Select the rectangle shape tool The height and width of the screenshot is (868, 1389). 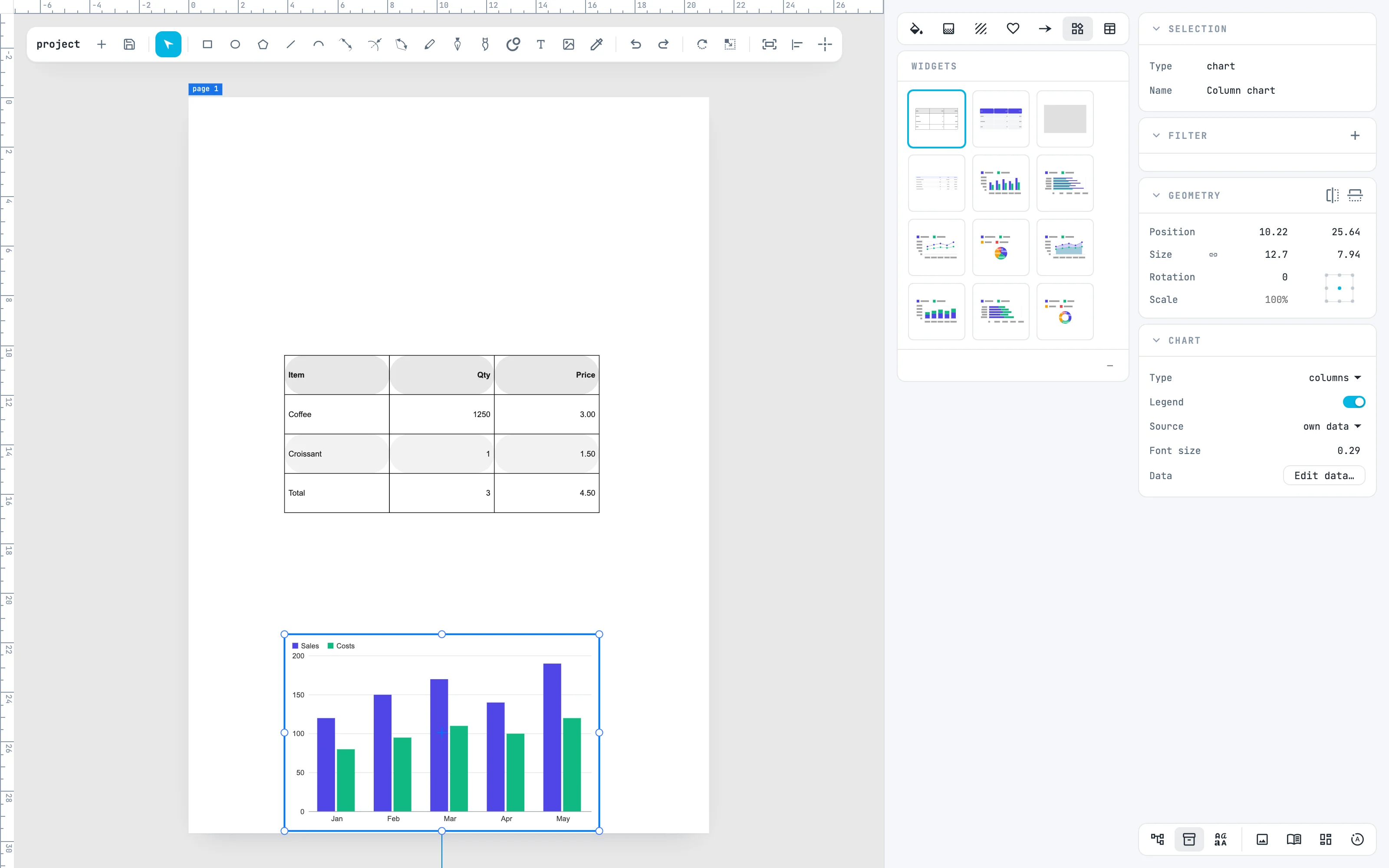[x=207, y=44]
